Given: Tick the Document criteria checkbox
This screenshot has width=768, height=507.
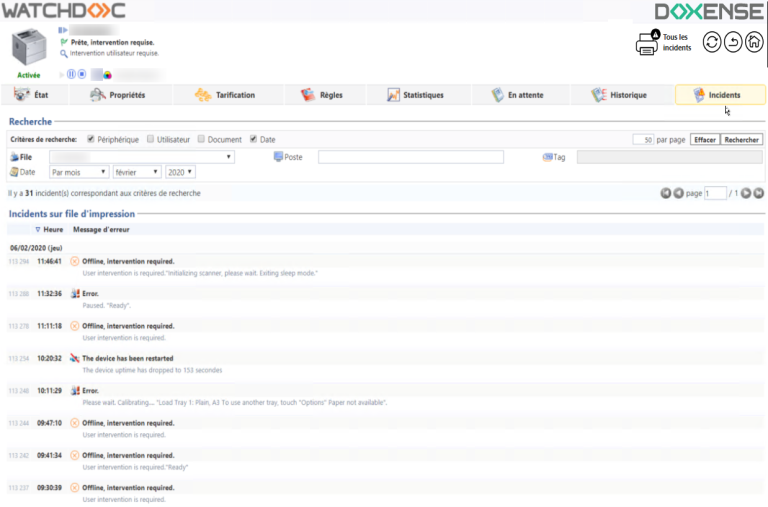Looking at the screenshot, I should point(201,139).
